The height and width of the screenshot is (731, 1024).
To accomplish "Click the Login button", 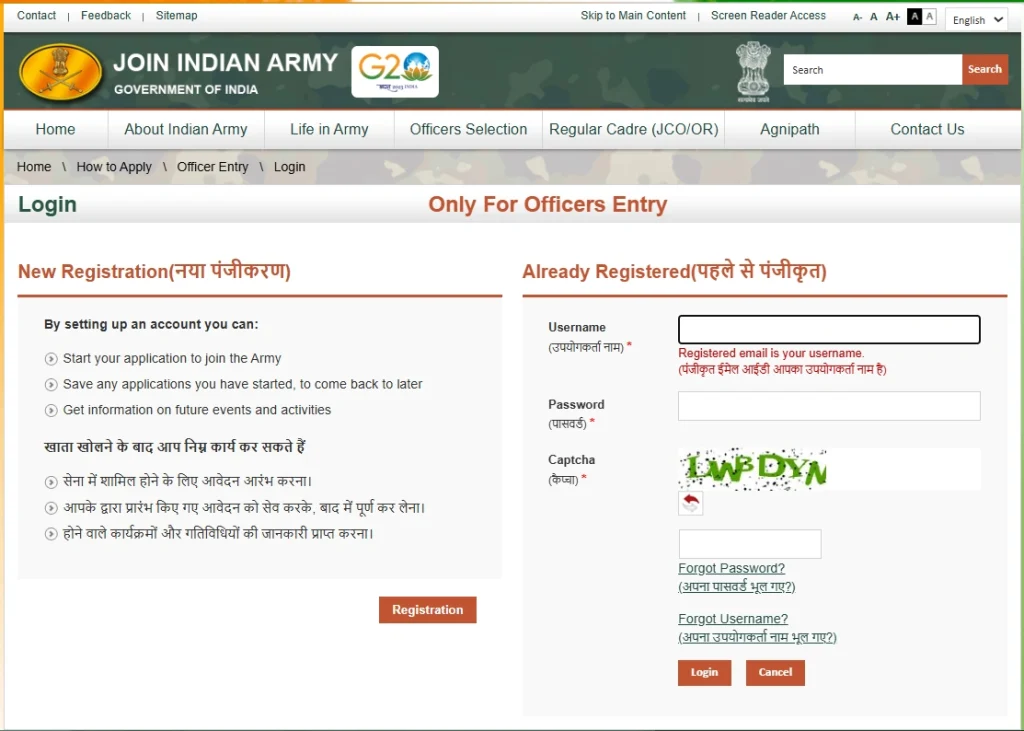I will point(704,672).
